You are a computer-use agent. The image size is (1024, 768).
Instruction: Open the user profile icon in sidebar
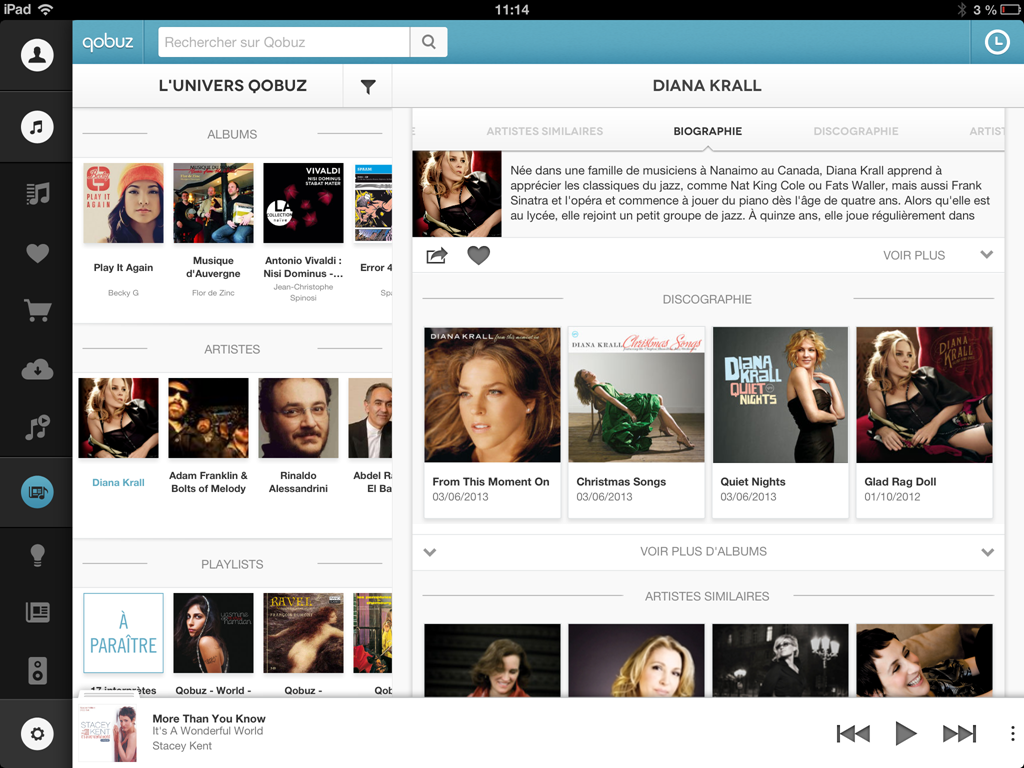coord(37,55)
